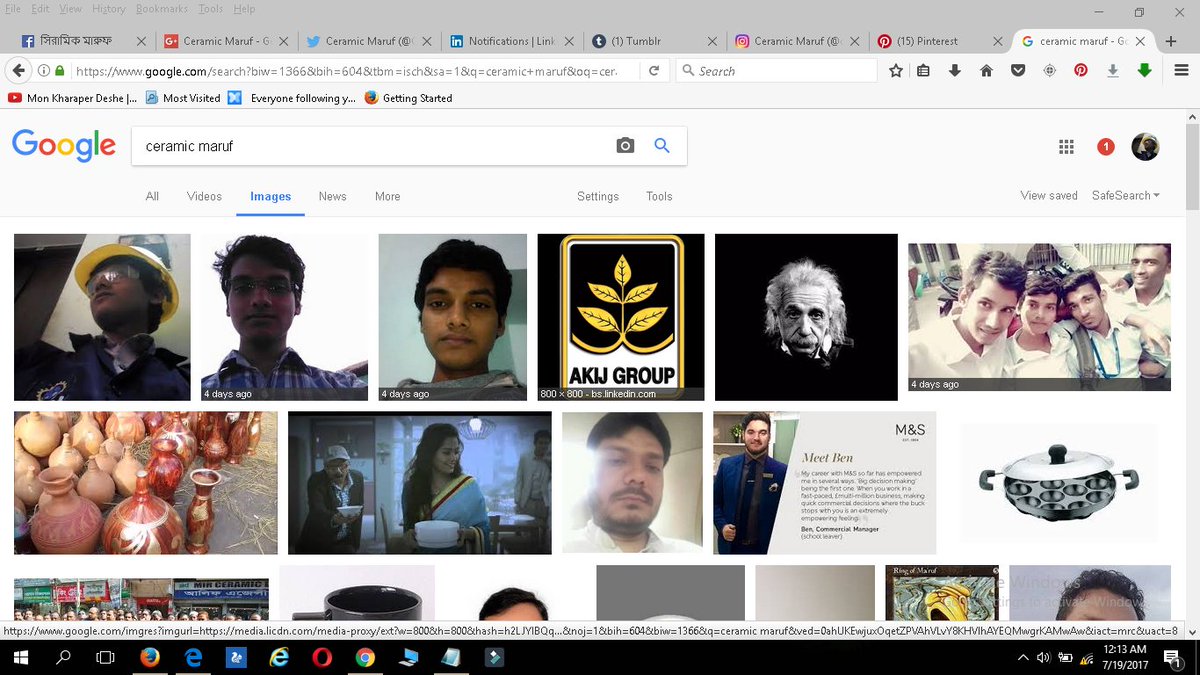This screenshot has width=1200, height=675.
Task: Click the Firefox home icon
Action: click(986, 70)
